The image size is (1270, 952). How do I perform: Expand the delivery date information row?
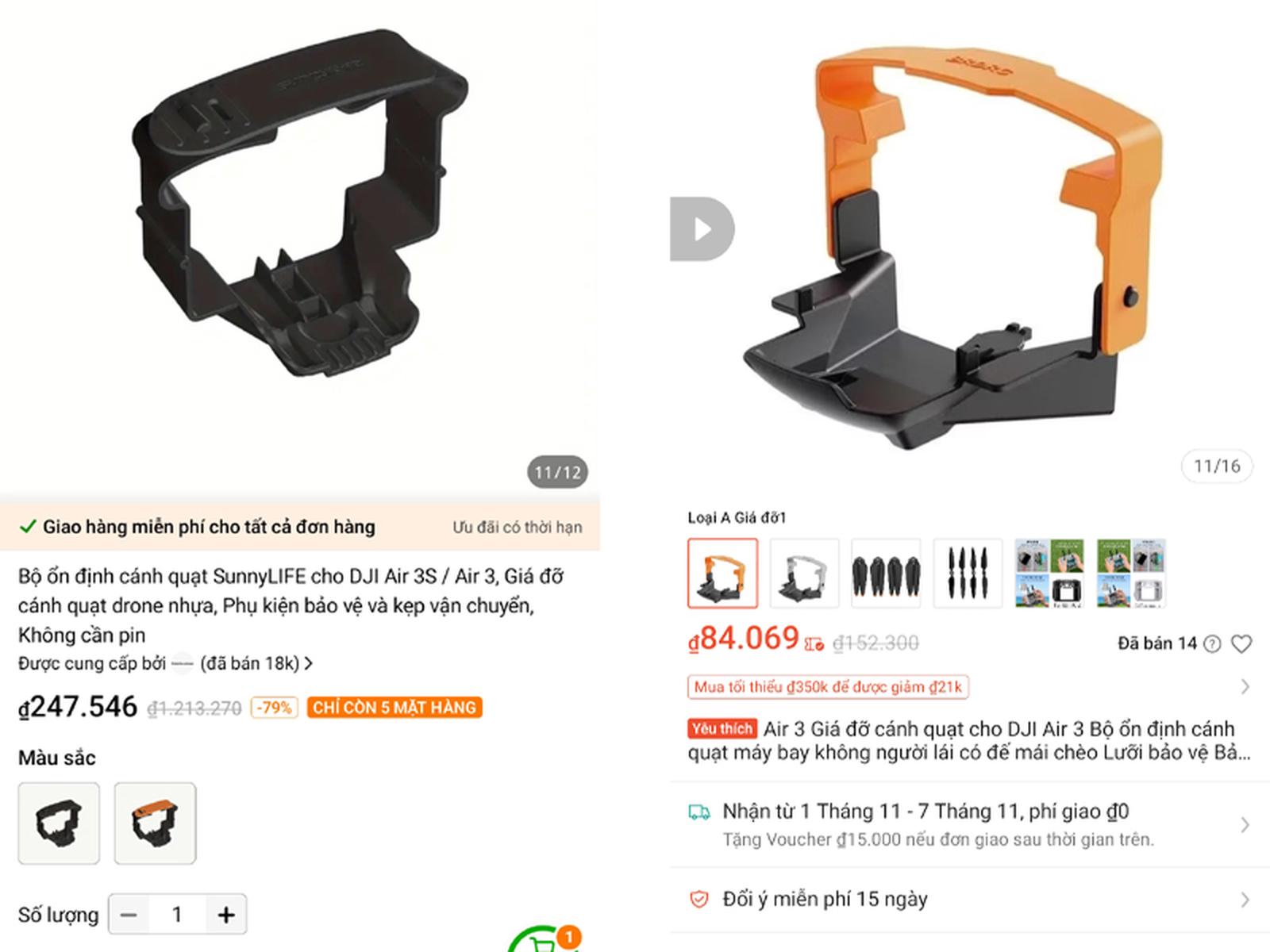click(x=969, y=824)
